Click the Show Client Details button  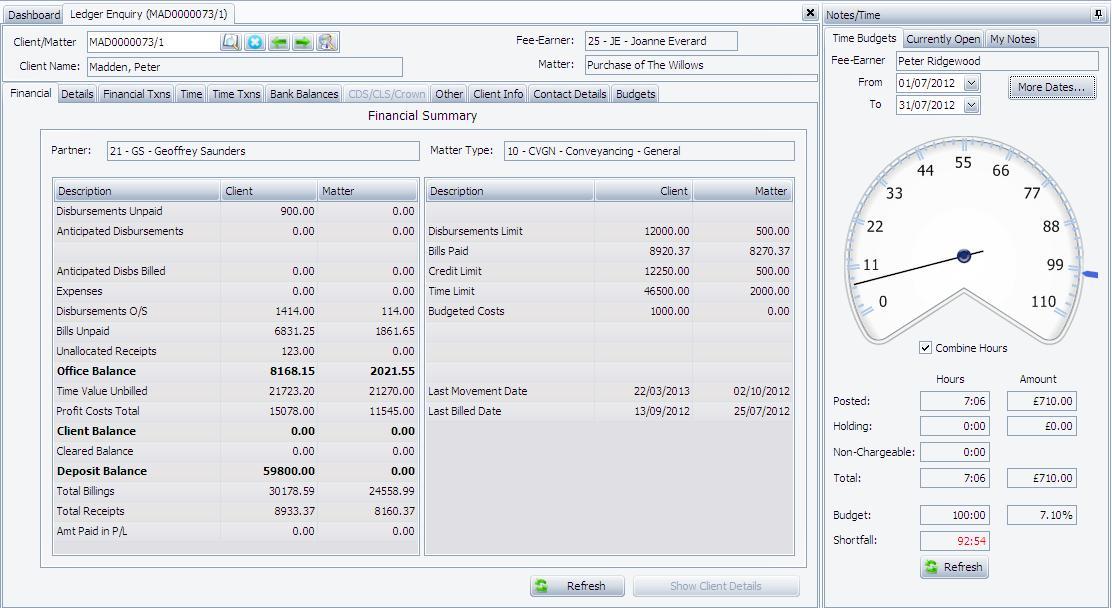(716, 586)
